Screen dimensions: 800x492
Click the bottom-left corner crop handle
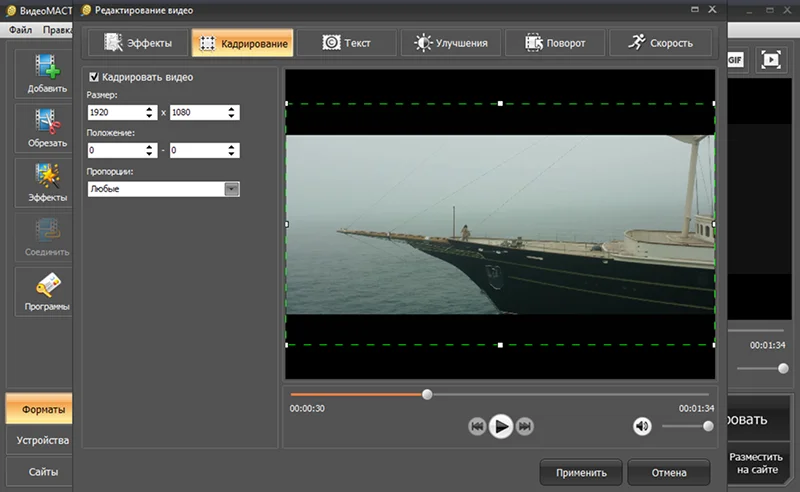(x=287, y=345)
